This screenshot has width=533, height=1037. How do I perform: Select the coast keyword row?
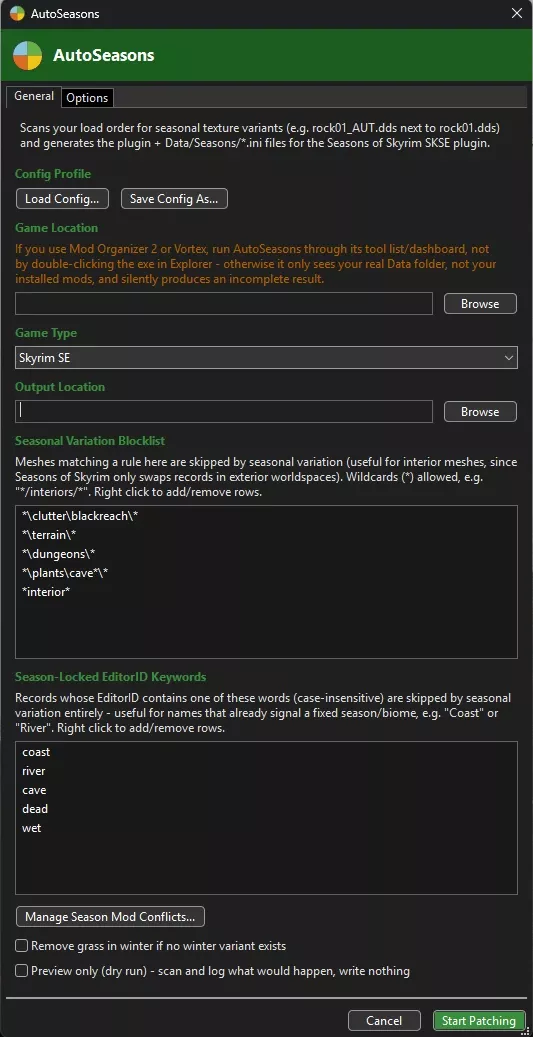266,752
